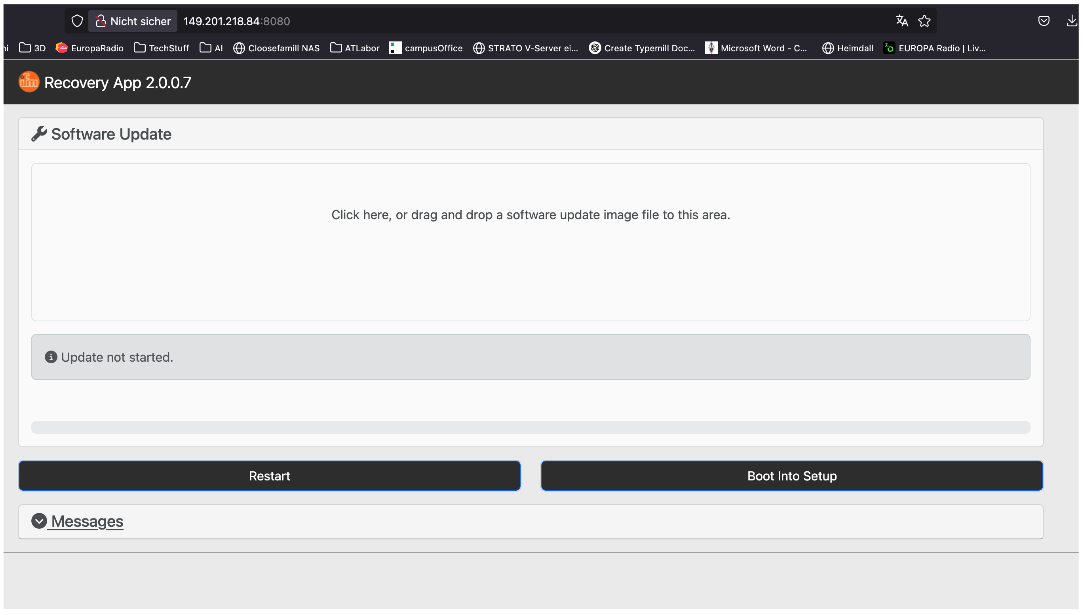
Task: Click the info icon on Update not started banner
Action: point(51,356)
